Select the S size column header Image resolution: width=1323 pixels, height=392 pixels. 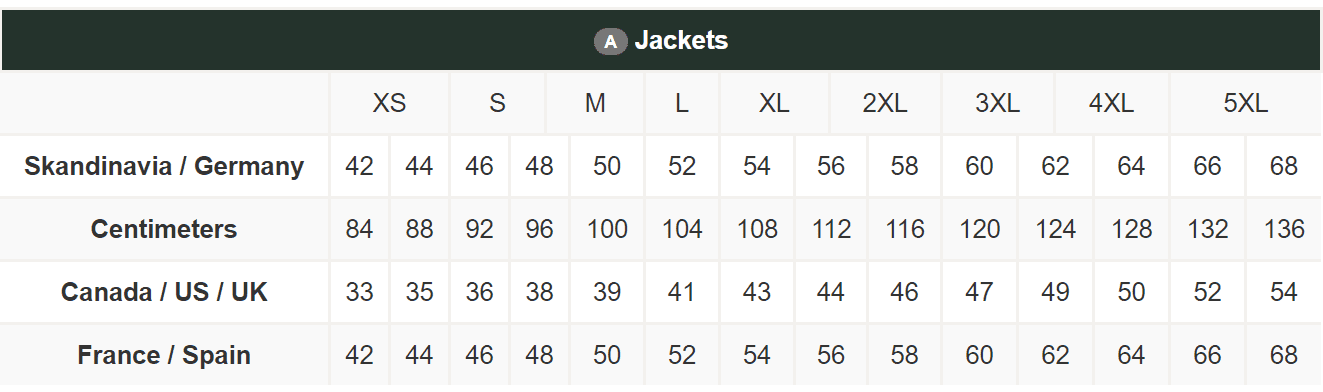[x=497, y=103]
